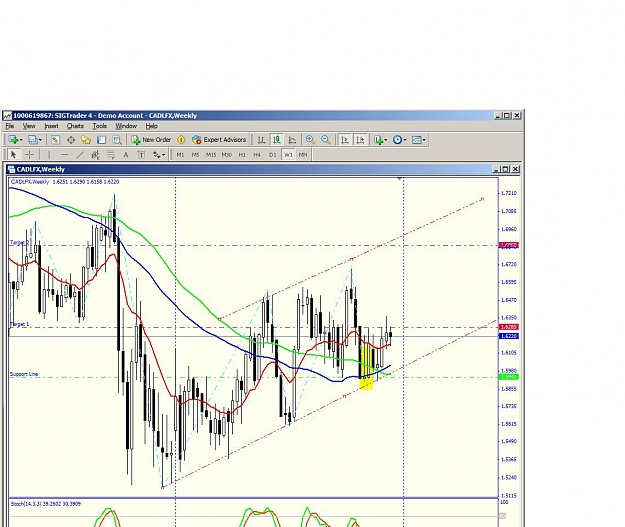The image size is (625, 527).
Task: Click the blue 1.6220 current price tag
Action: (x=509, y=336)
